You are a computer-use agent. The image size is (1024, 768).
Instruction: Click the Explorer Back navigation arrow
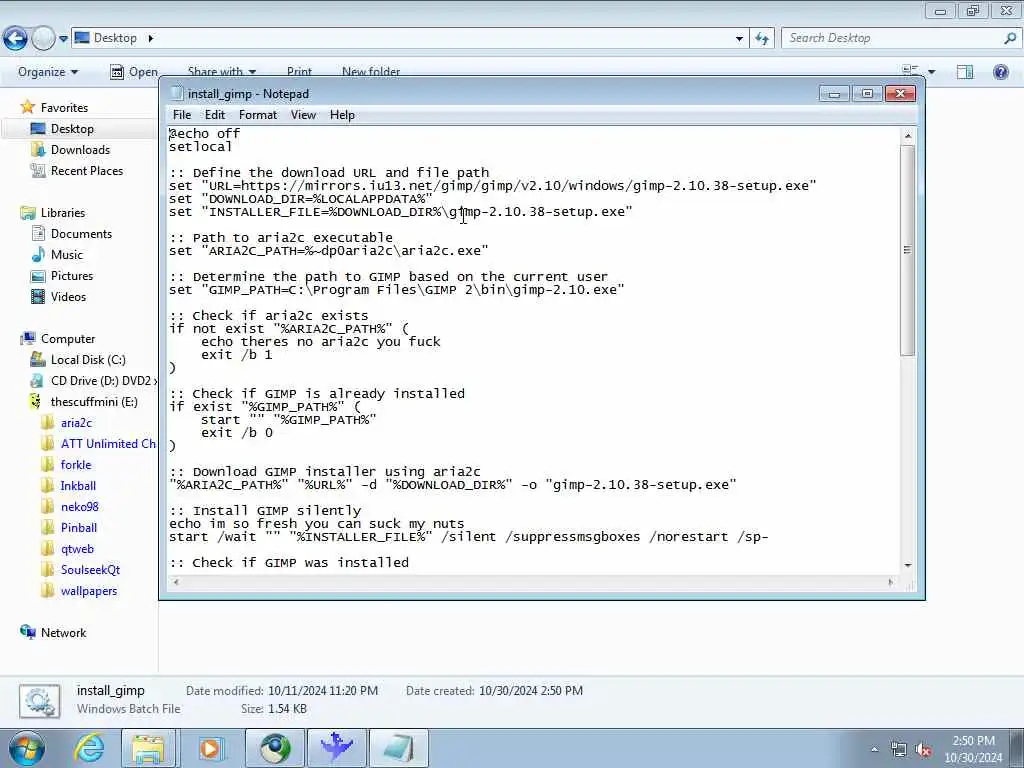16,39
